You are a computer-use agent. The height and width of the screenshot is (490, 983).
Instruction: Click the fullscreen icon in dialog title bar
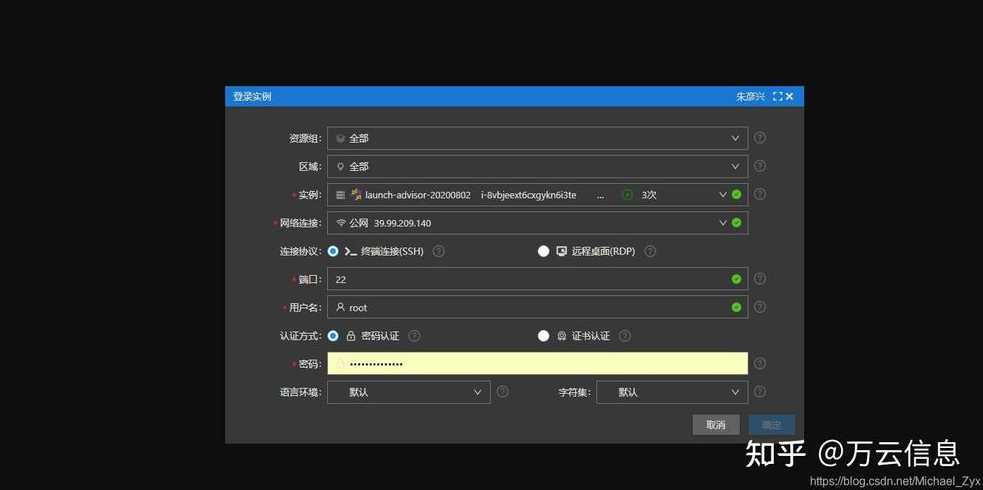pyautogui.click(x=777, y=96)
